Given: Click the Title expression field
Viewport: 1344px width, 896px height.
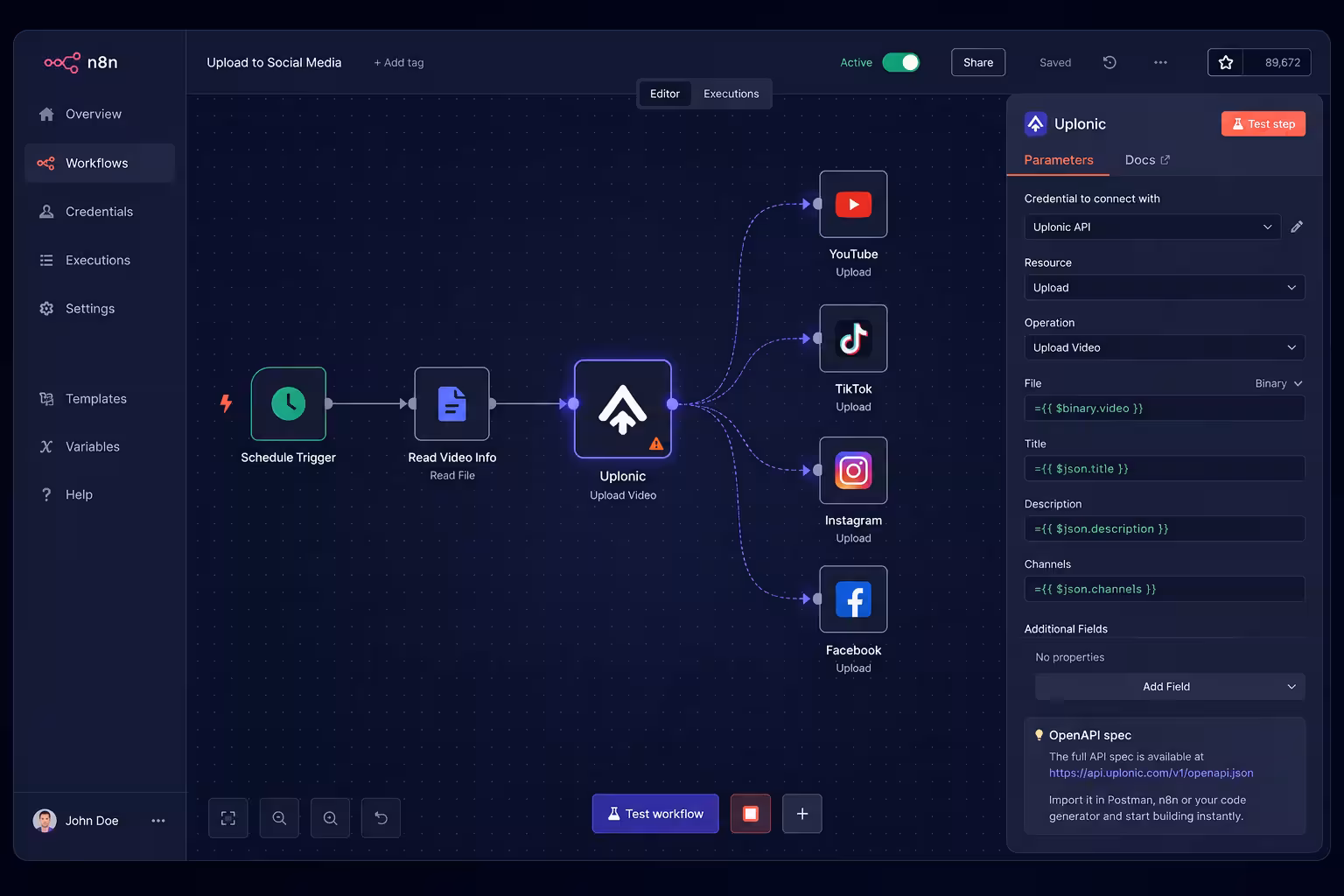Looking at the screenshot, I should coord(1165,468).
